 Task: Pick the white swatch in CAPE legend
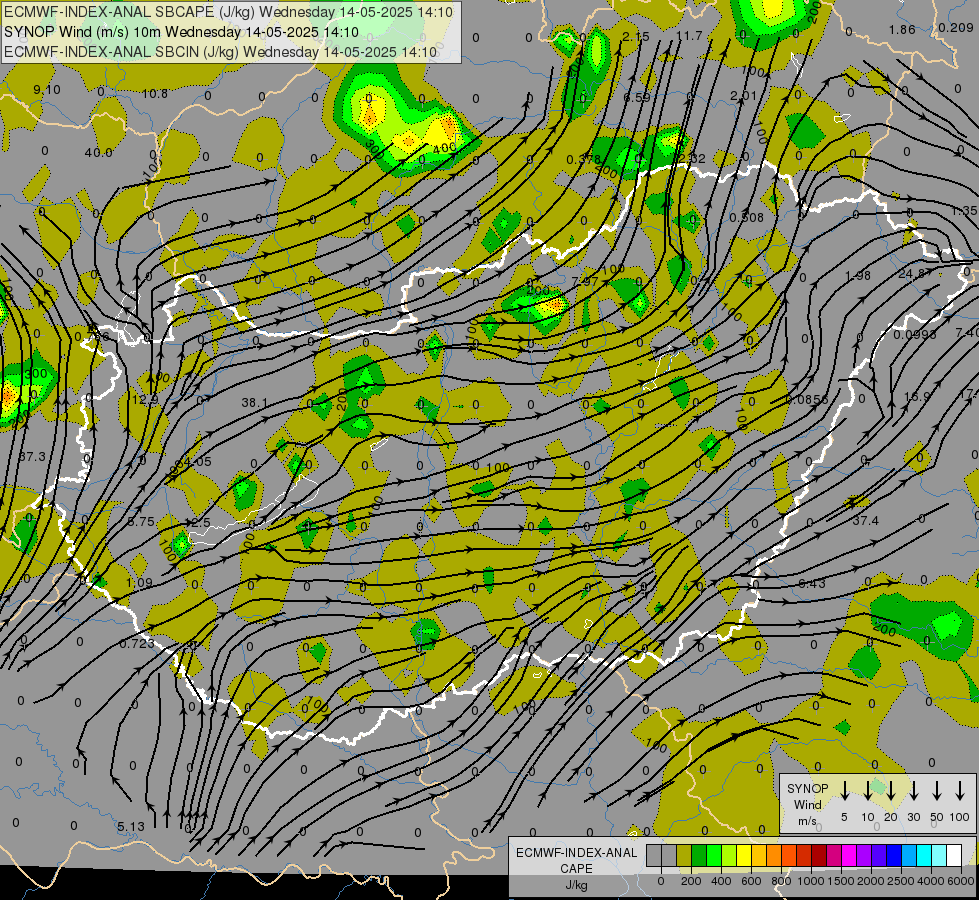pyautogui.click(x=953, y=855)
